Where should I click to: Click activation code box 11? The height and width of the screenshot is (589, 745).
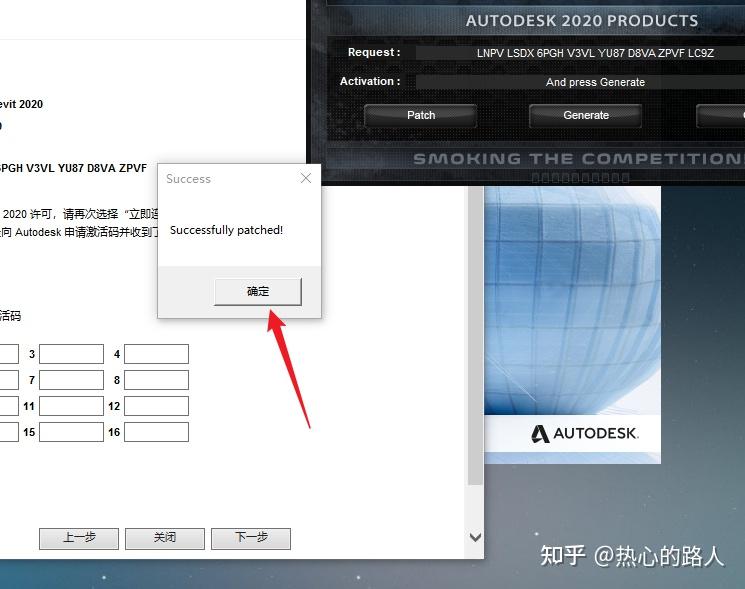[x=71, y=406]
